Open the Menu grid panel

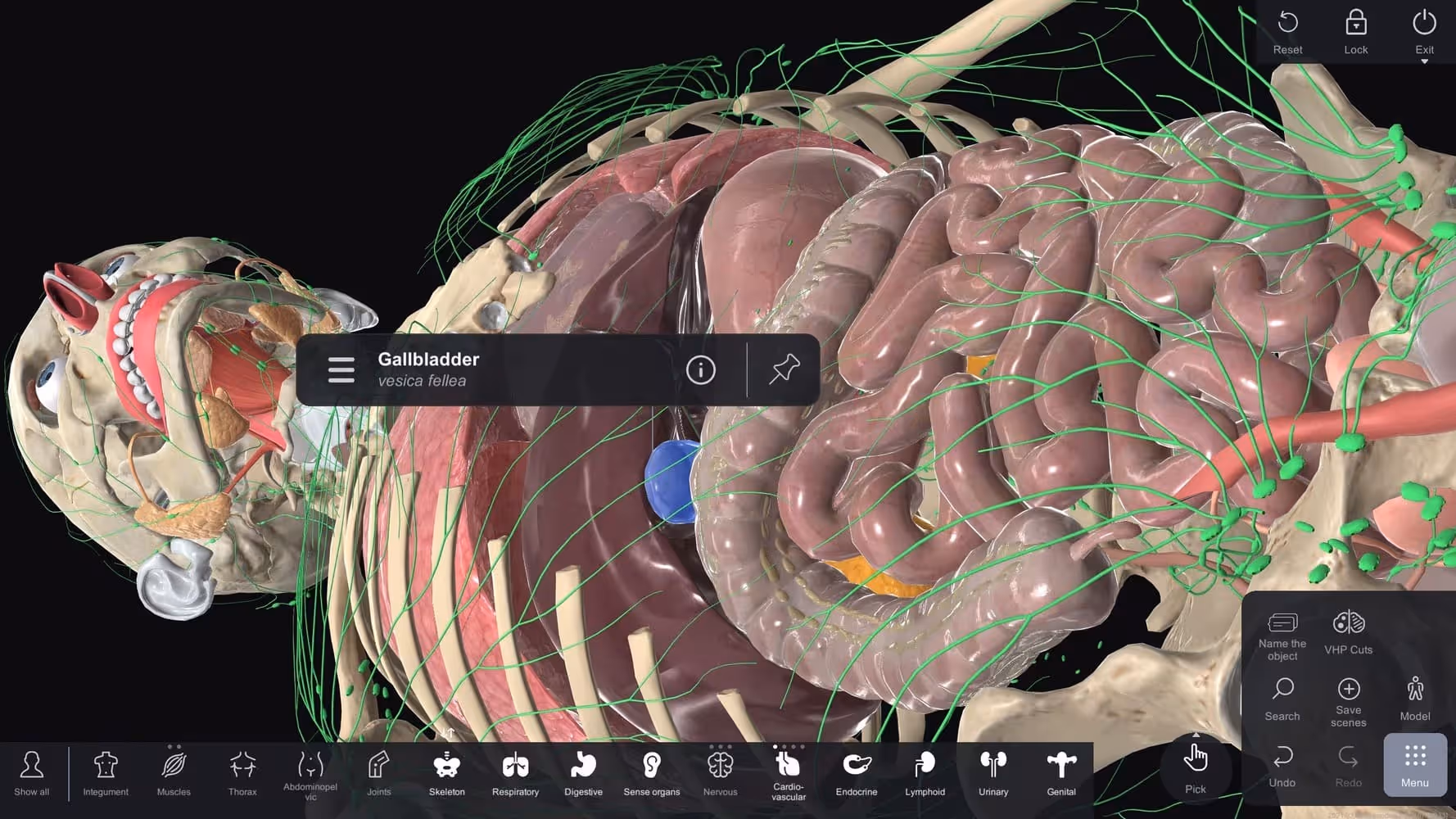pyautogui.click(x=1414, y=766)
